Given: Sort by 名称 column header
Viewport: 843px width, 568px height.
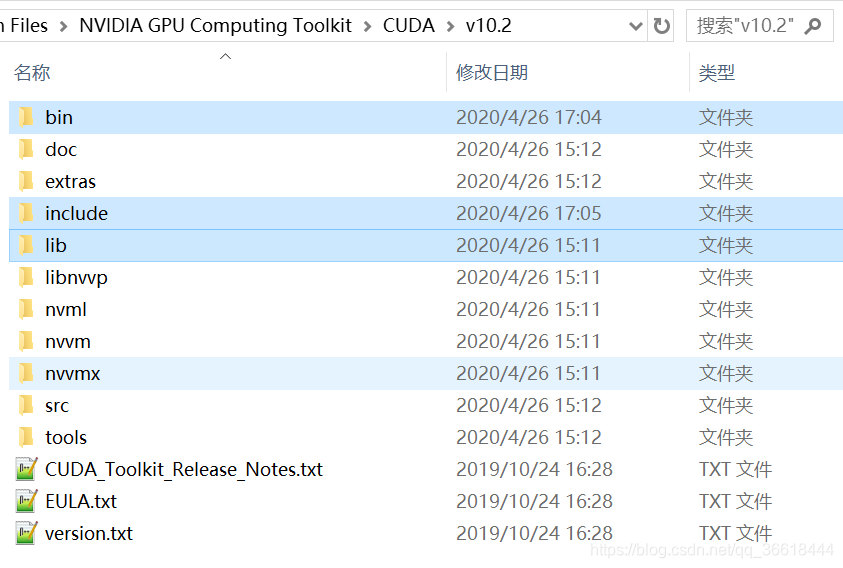Looking at the screenshot, I should pos(32,72).
